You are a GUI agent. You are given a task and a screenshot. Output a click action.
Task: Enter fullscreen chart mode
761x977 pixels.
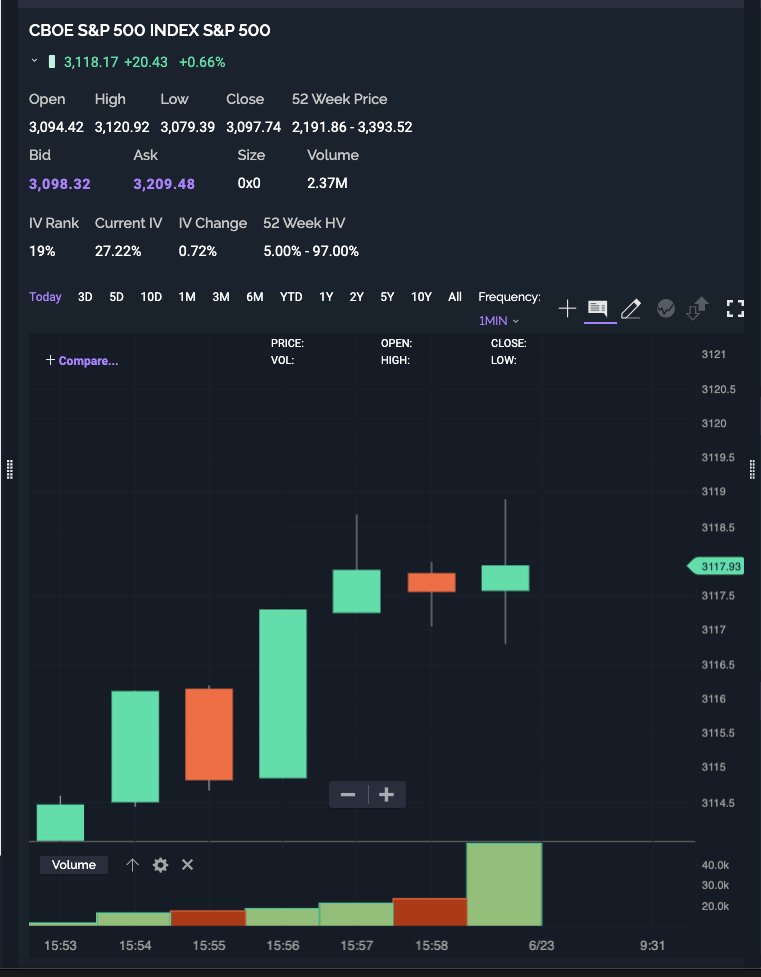tap(735, 308)
